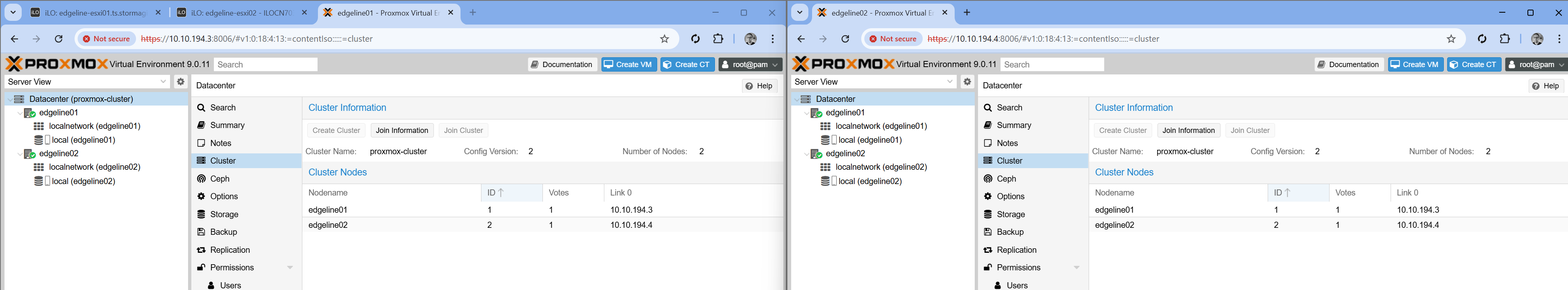Bookmark the 10.10.194.3 page with star icon
This screenshot has width=1568, height=290.
pyautogui.click(x=665, y=39)
